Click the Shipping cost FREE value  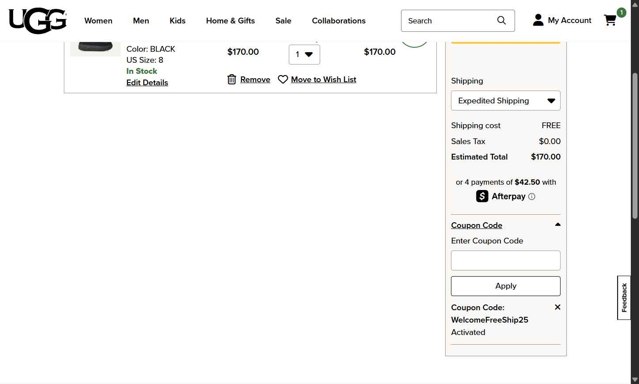[x=551, y=126]
